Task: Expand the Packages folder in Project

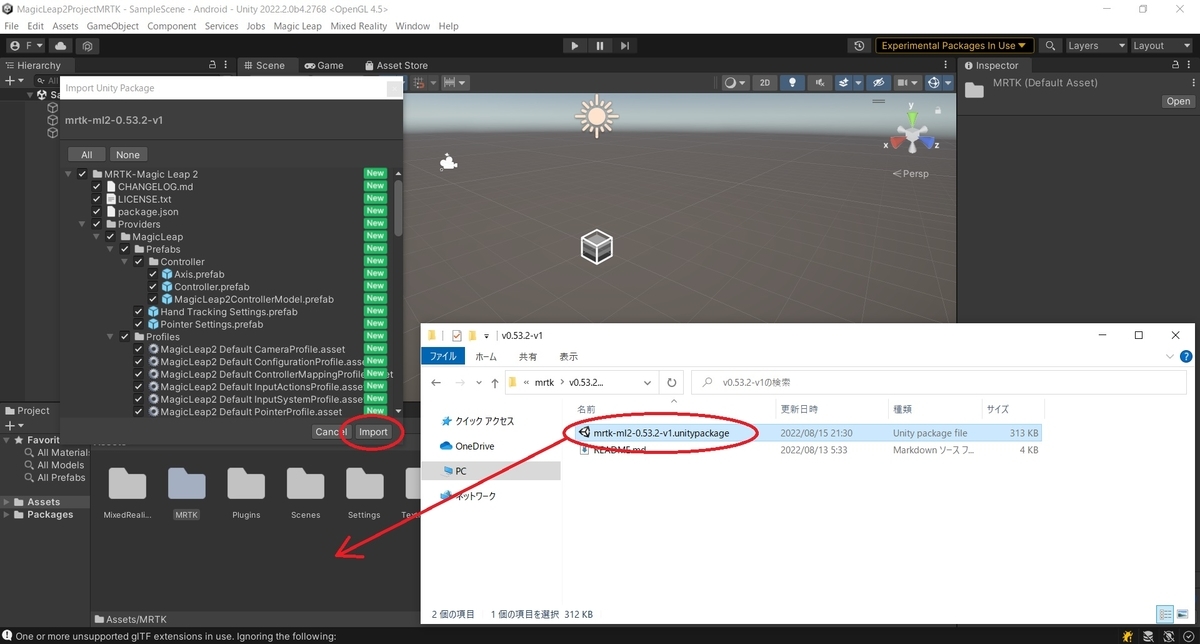Action: pyautogui.click(x=7, y=515)
